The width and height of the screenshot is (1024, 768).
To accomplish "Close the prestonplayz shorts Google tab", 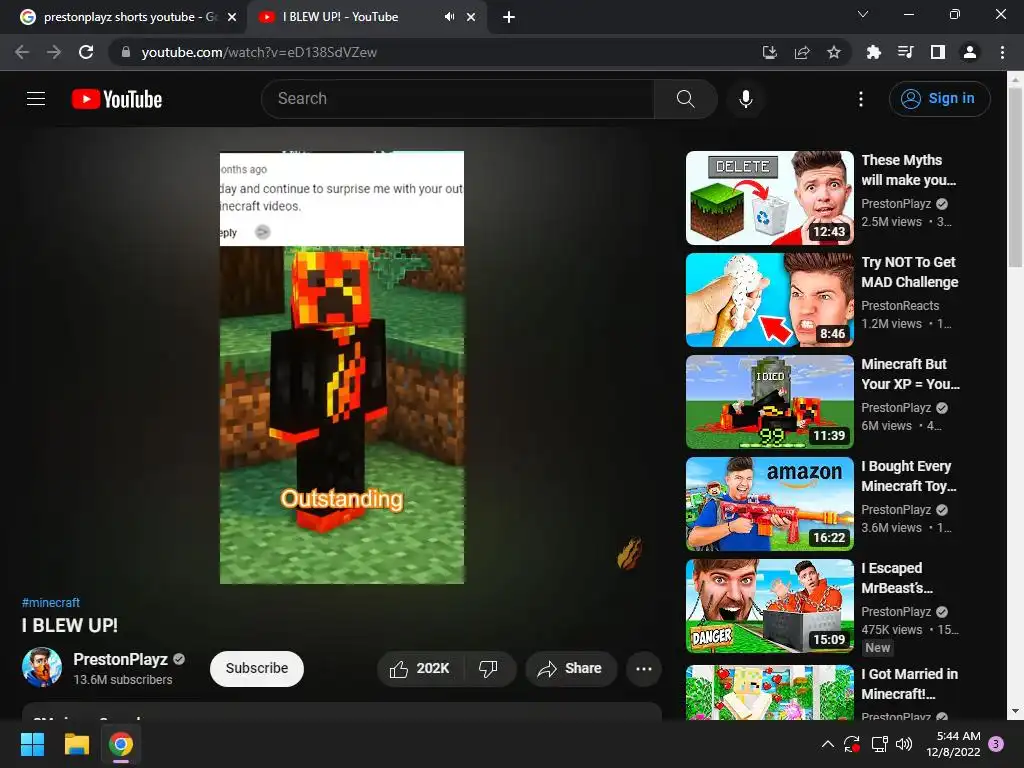I will tap(232, 17).
